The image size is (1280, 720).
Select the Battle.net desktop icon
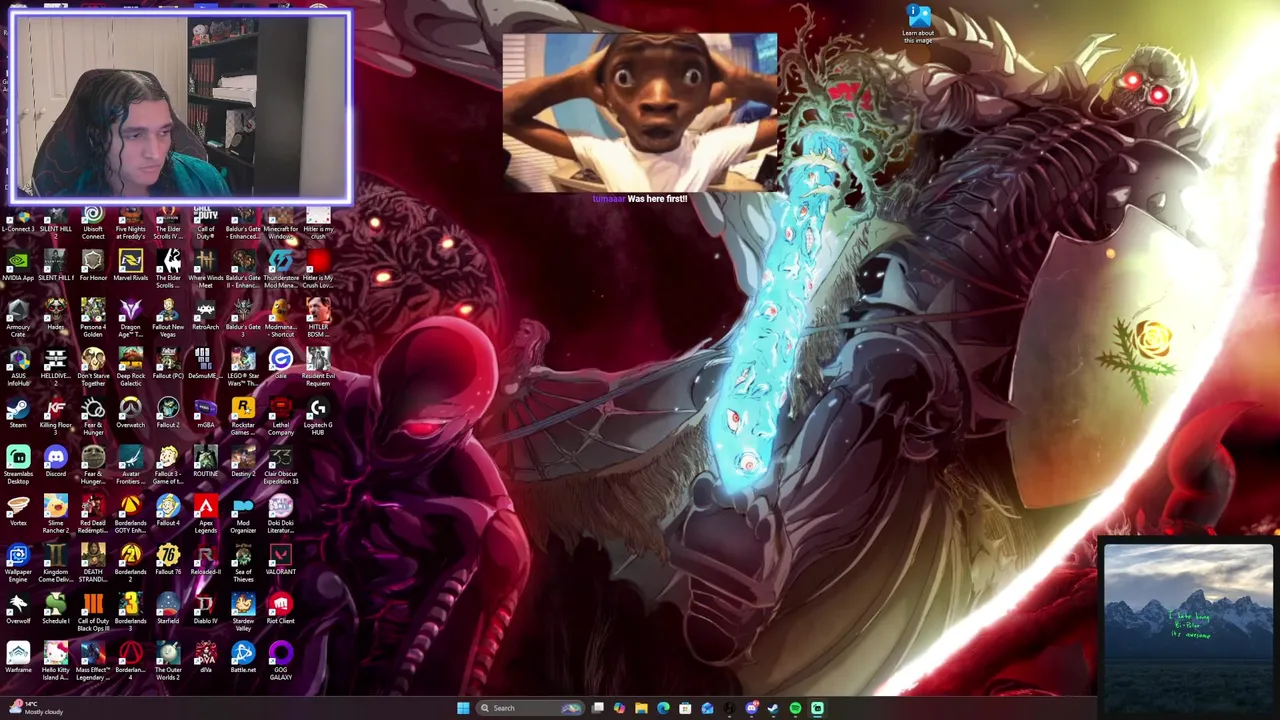point(243,659)
